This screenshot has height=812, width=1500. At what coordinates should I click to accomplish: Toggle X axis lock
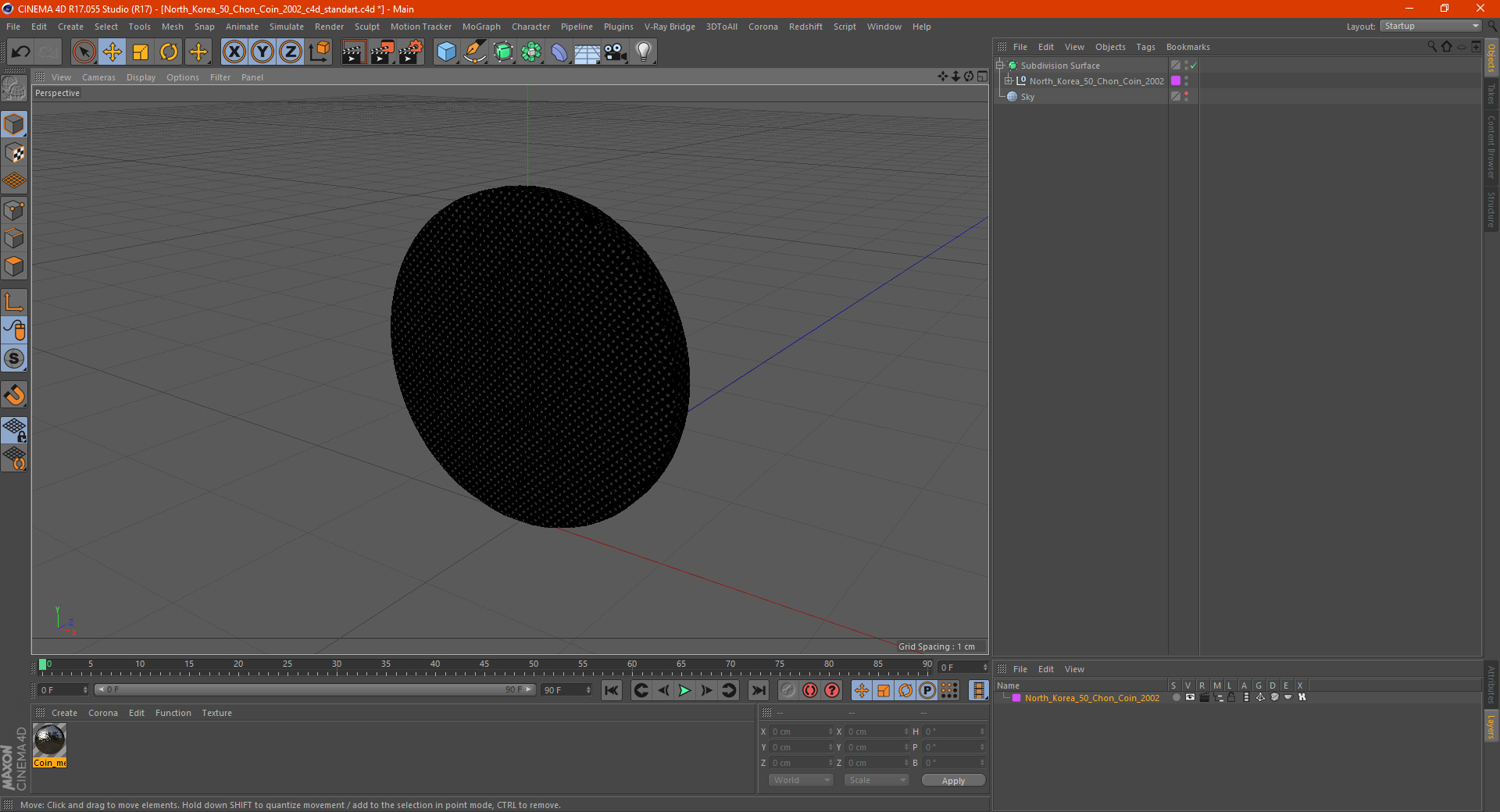[x=234, y=52]
